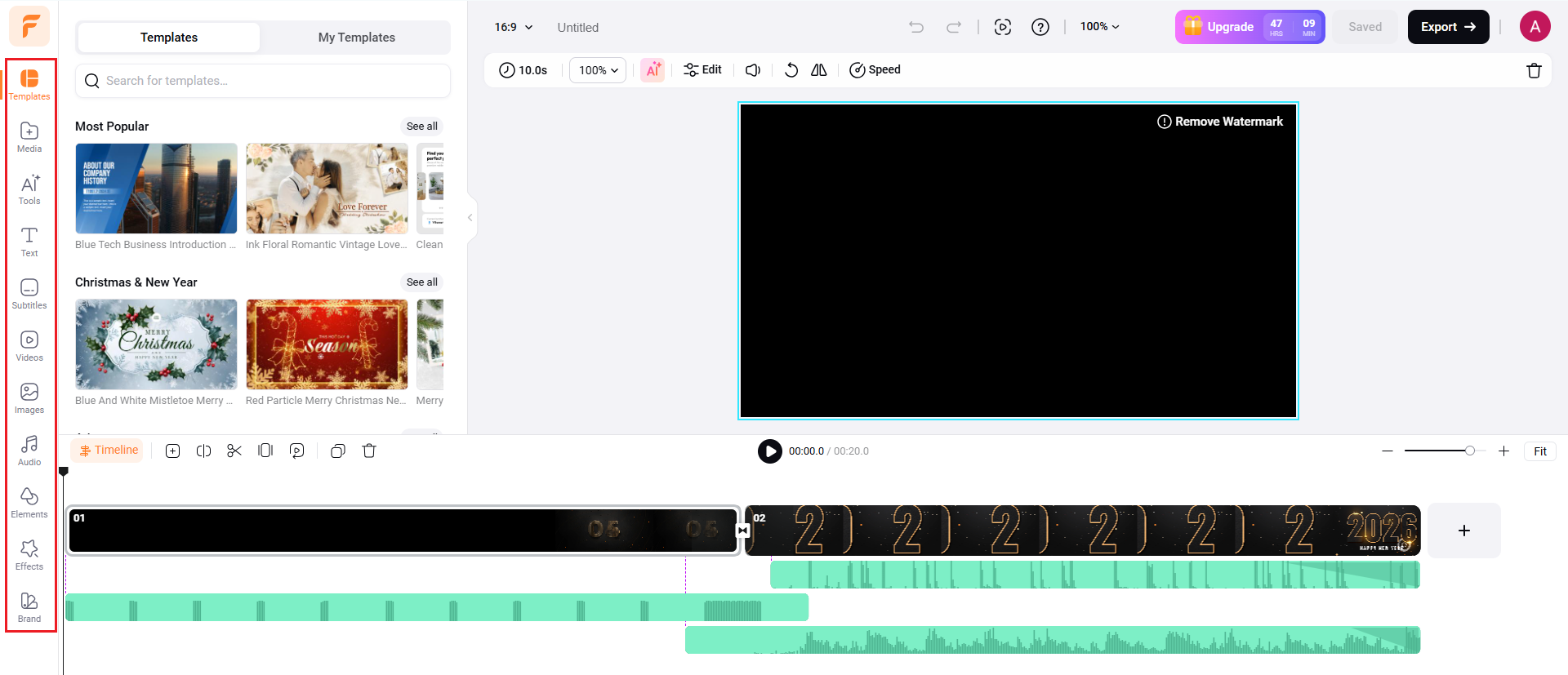Open the Videos stock panel
The height and width of the screenshot is (675, 1568).
(x=29, y=346)
